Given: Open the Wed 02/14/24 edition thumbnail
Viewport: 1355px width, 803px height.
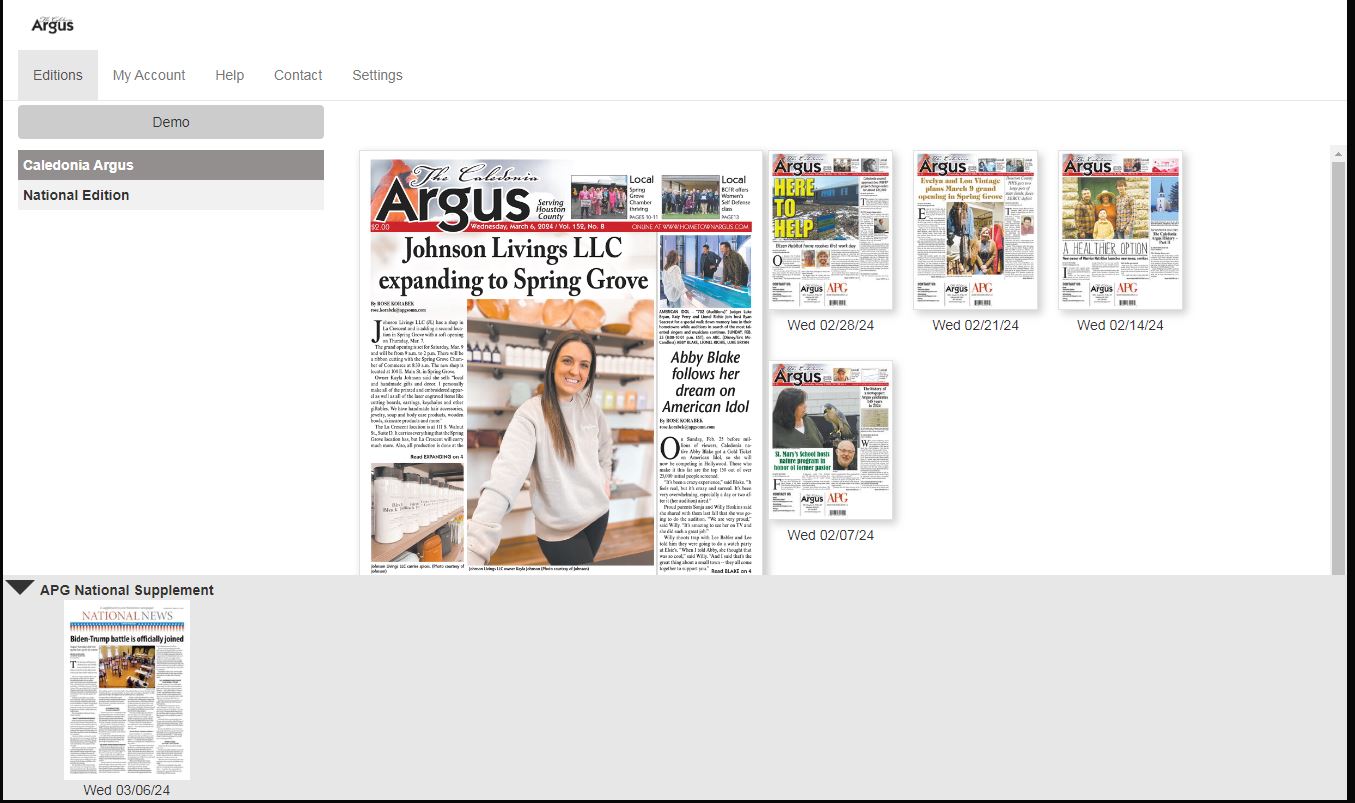Looking at the screenshot, I should click(x=1120, y=230).
